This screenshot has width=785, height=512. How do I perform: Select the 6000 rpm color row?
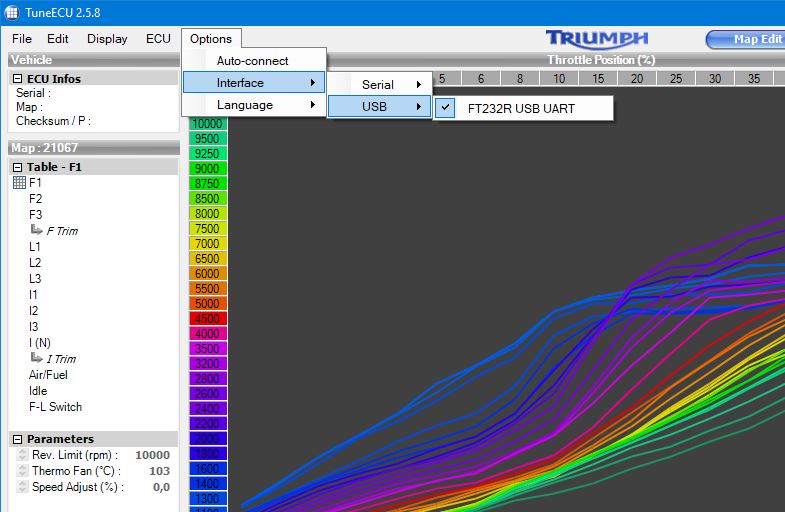[207, 273]
